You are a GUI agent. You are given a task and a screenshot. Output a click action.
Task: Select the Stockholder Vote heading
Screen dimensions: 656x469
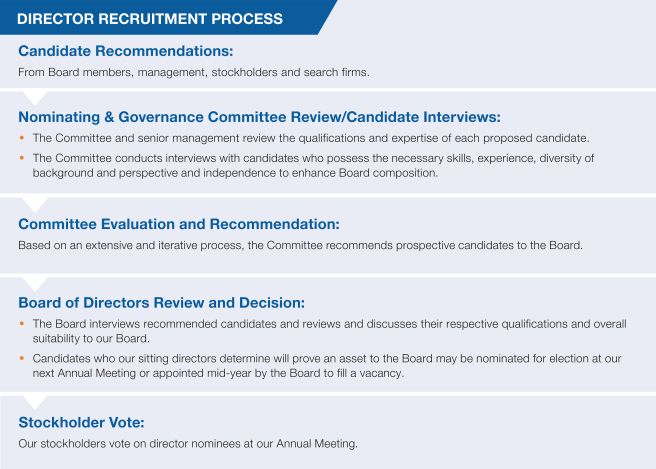pyautogui.click(x=82, y=422)
